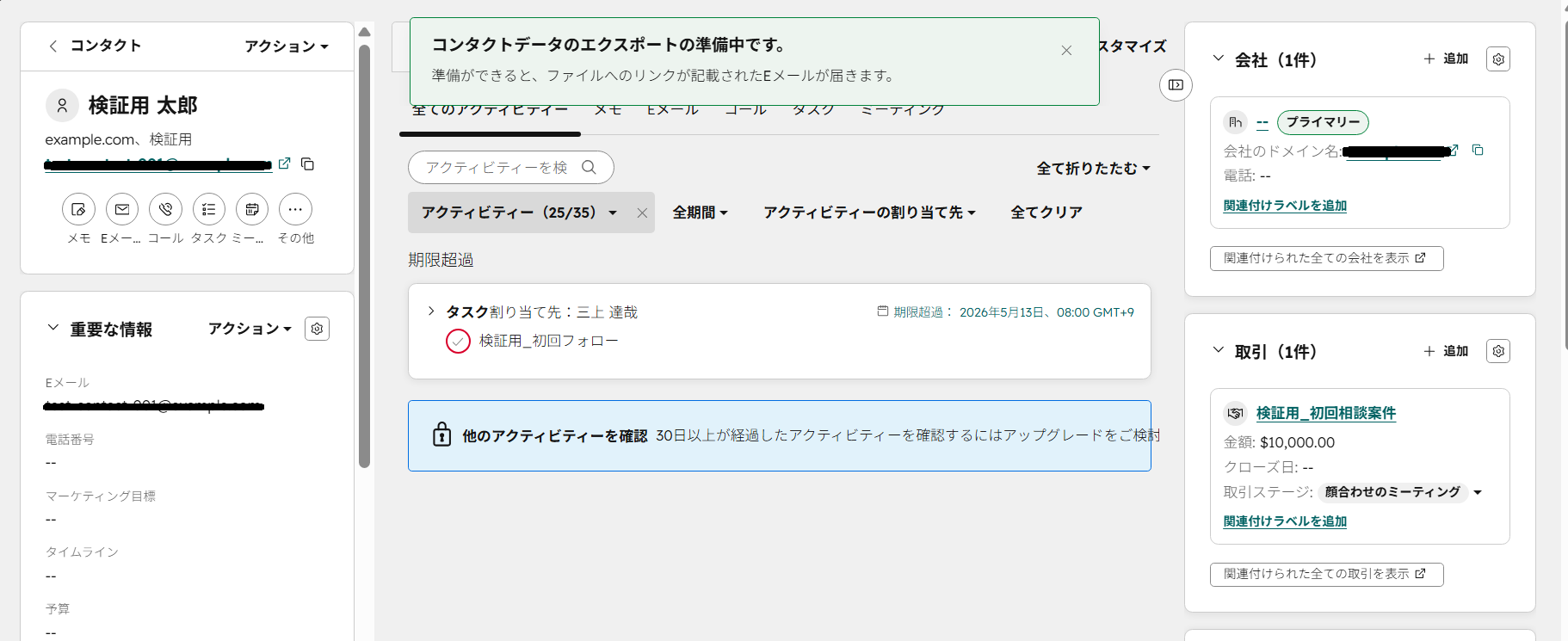Go back to the コンタクト list using the arrow
Viewport: 1568px width, 641px height.
[53, 46]
